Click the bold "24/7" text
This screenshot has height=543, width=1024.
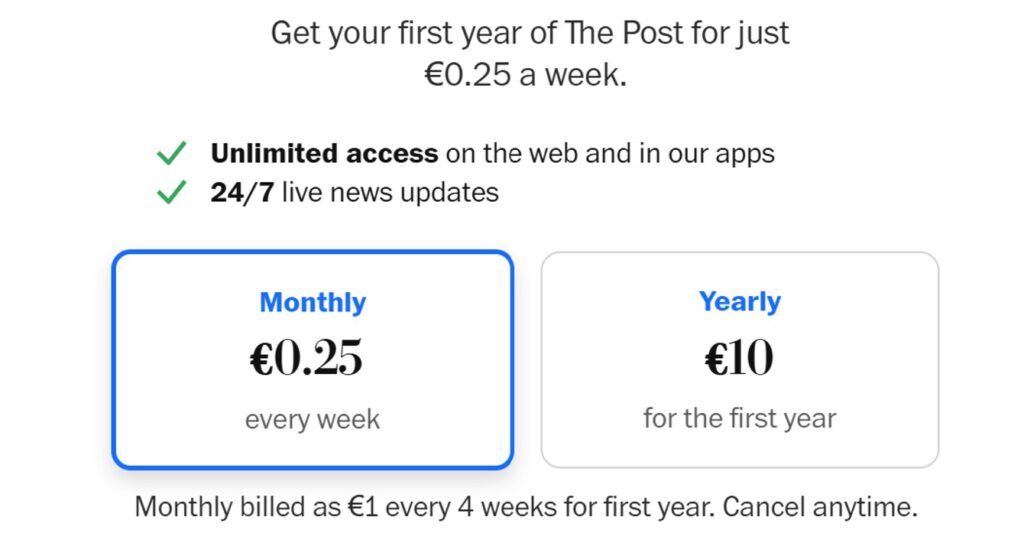tap(241, 192)
